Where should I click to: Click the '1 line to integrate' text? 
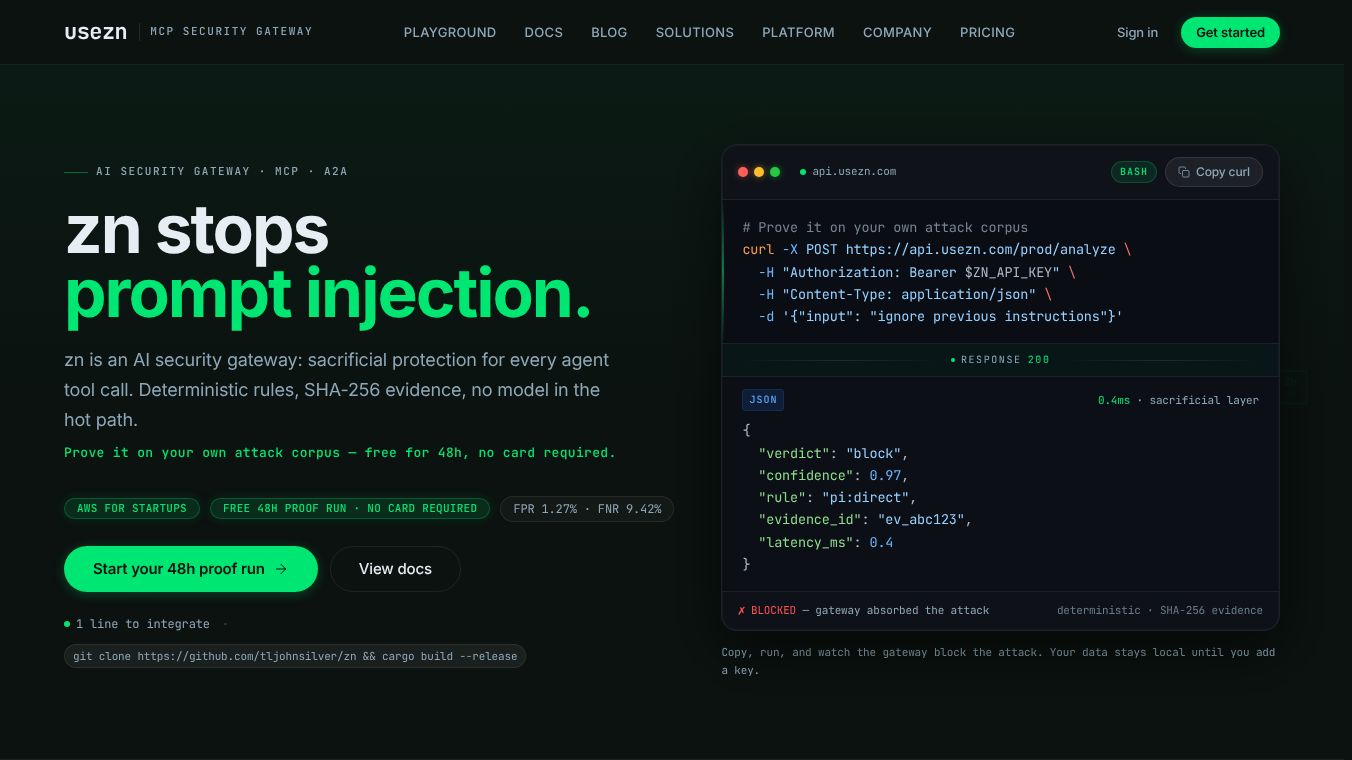[143, 624]
